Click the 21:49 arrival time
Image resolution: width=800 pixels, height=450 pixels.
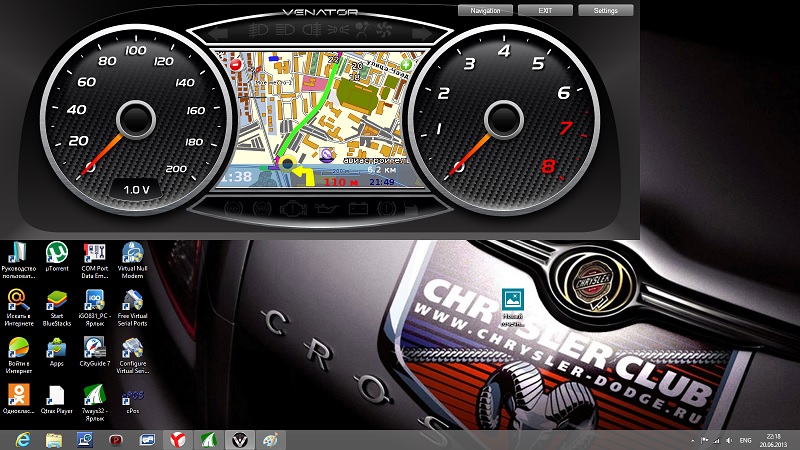[382, 182]
